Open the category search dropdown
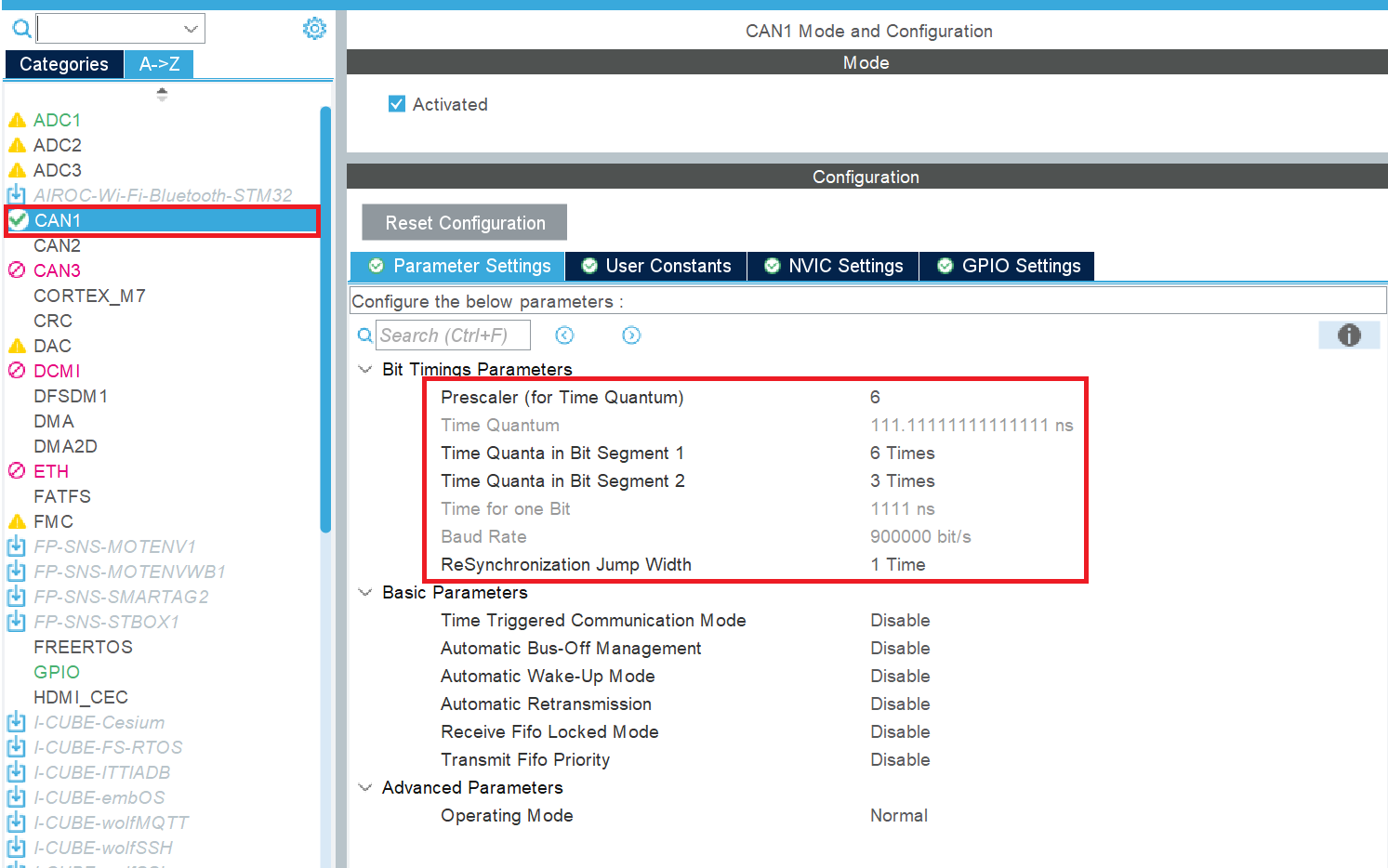Image resolution: width=1388 pixels, height=868 pixels. [x=191, y=29]
